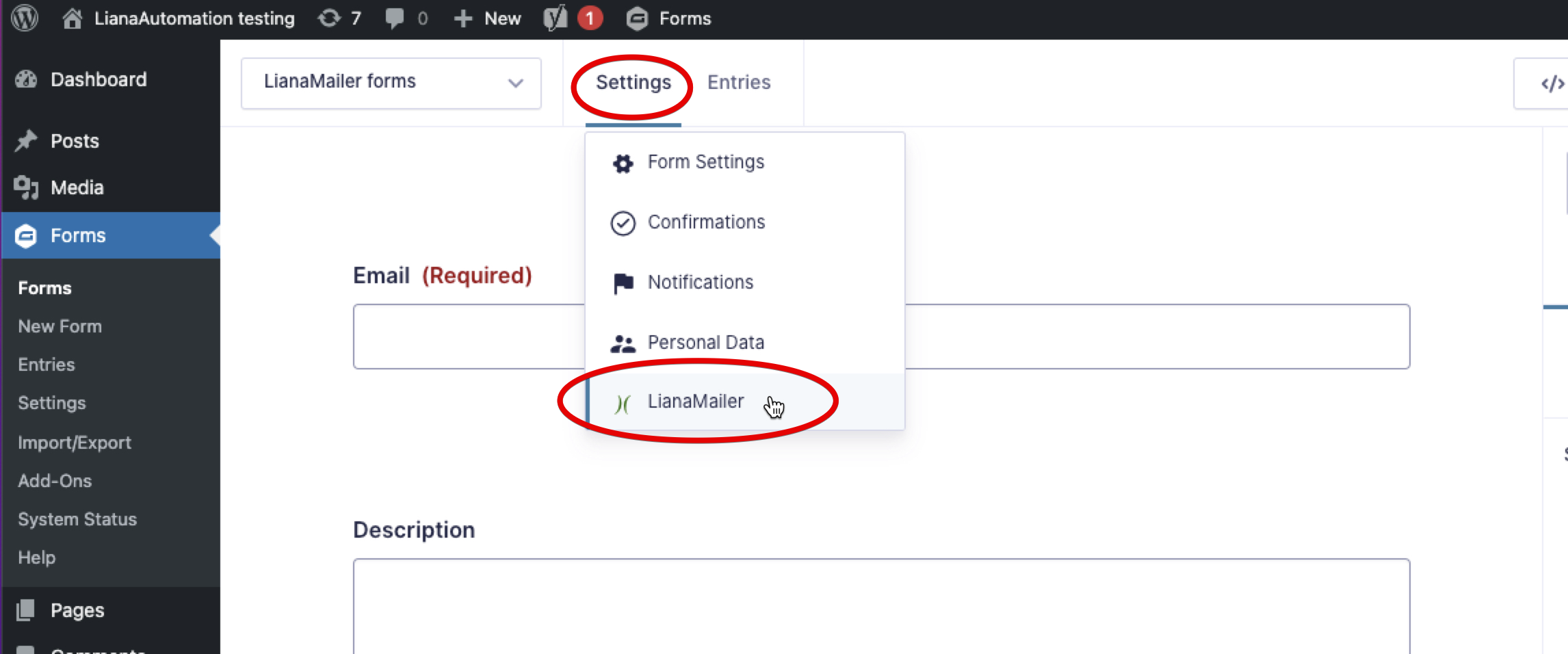Select Form Settings menu item
The height and width of the screenshot is (654, 1568).
coord(745,162)
